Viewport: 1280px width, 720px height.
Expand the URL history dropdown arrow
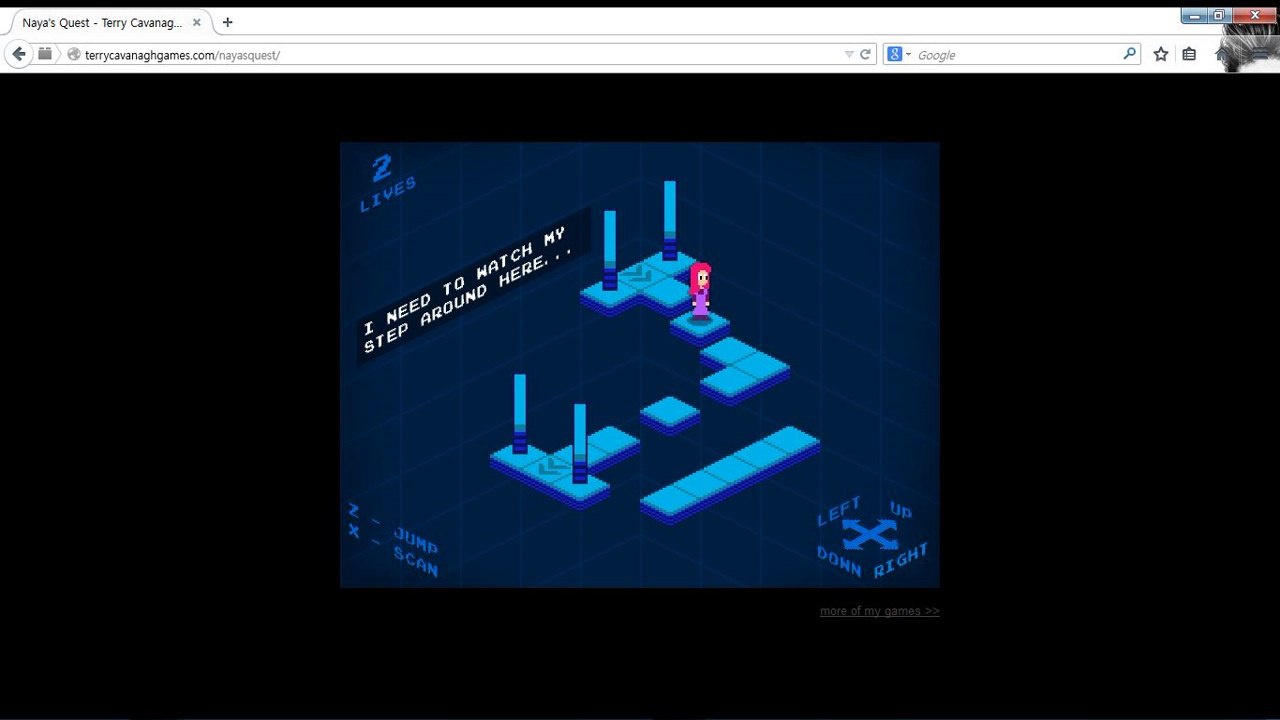tap(849, 54)
